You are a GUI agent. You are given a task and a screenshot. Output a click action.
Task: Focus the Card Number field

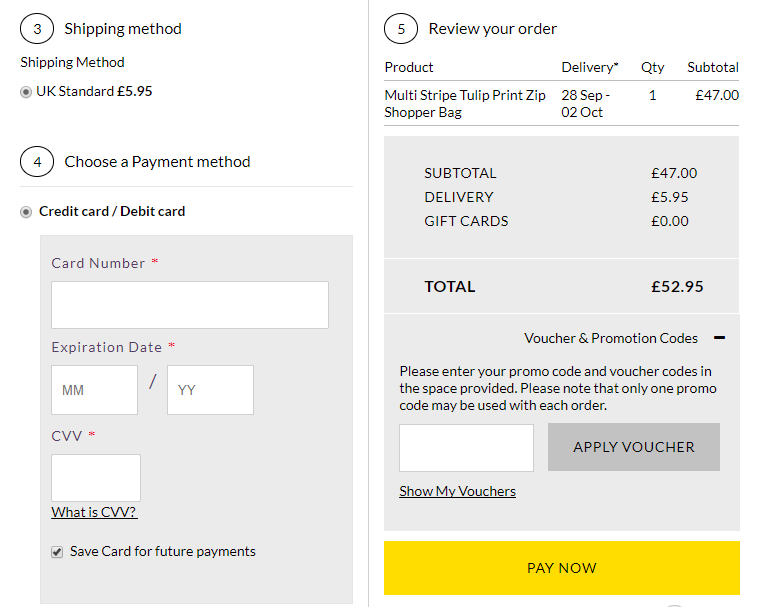[x=190, y=305]
